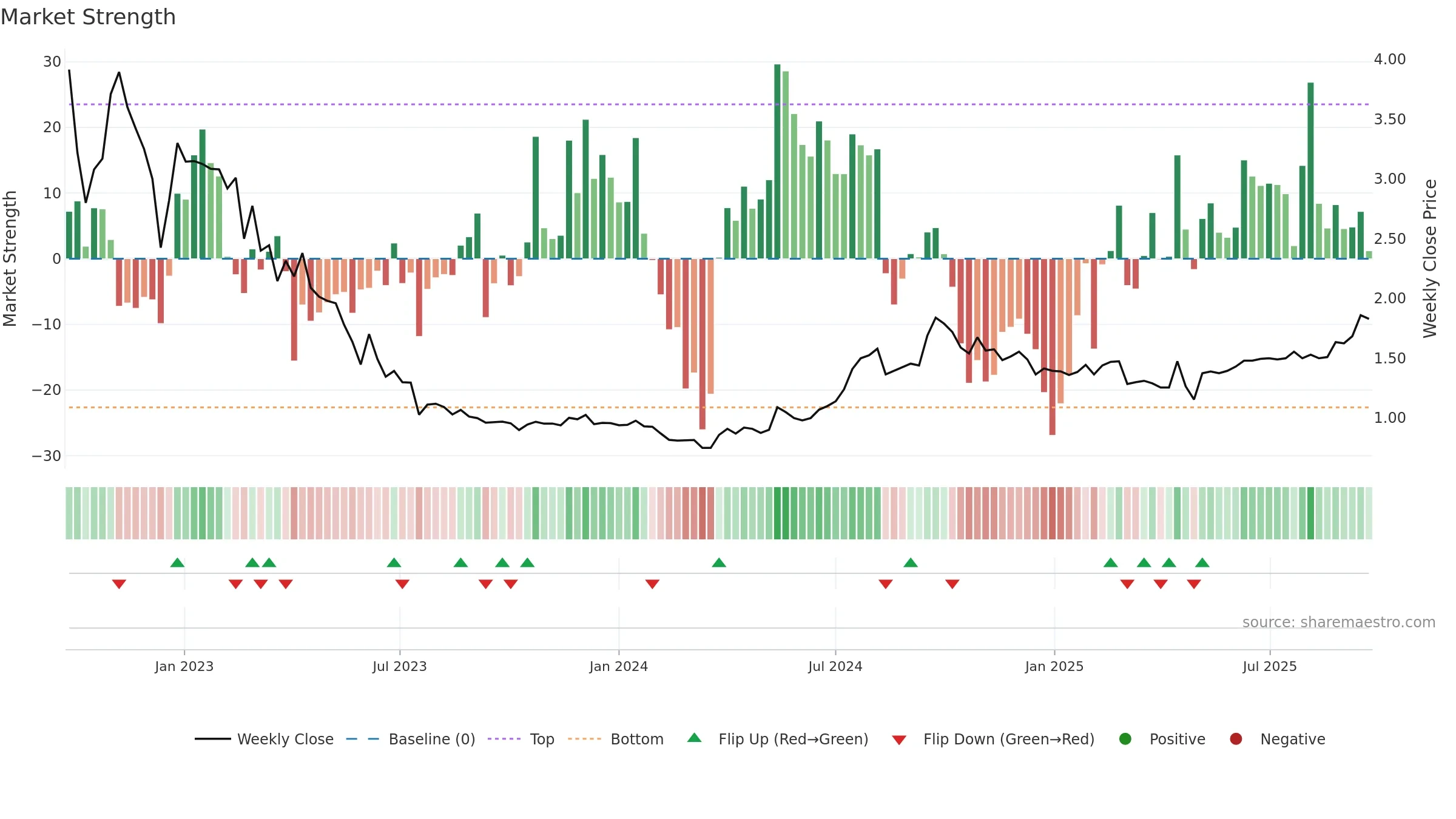Click the rightmost green flip-up marker before Jul 2025
The height and width of the screenshot is (819, 1456).
pyautogui.click(x=1202, y=562)
